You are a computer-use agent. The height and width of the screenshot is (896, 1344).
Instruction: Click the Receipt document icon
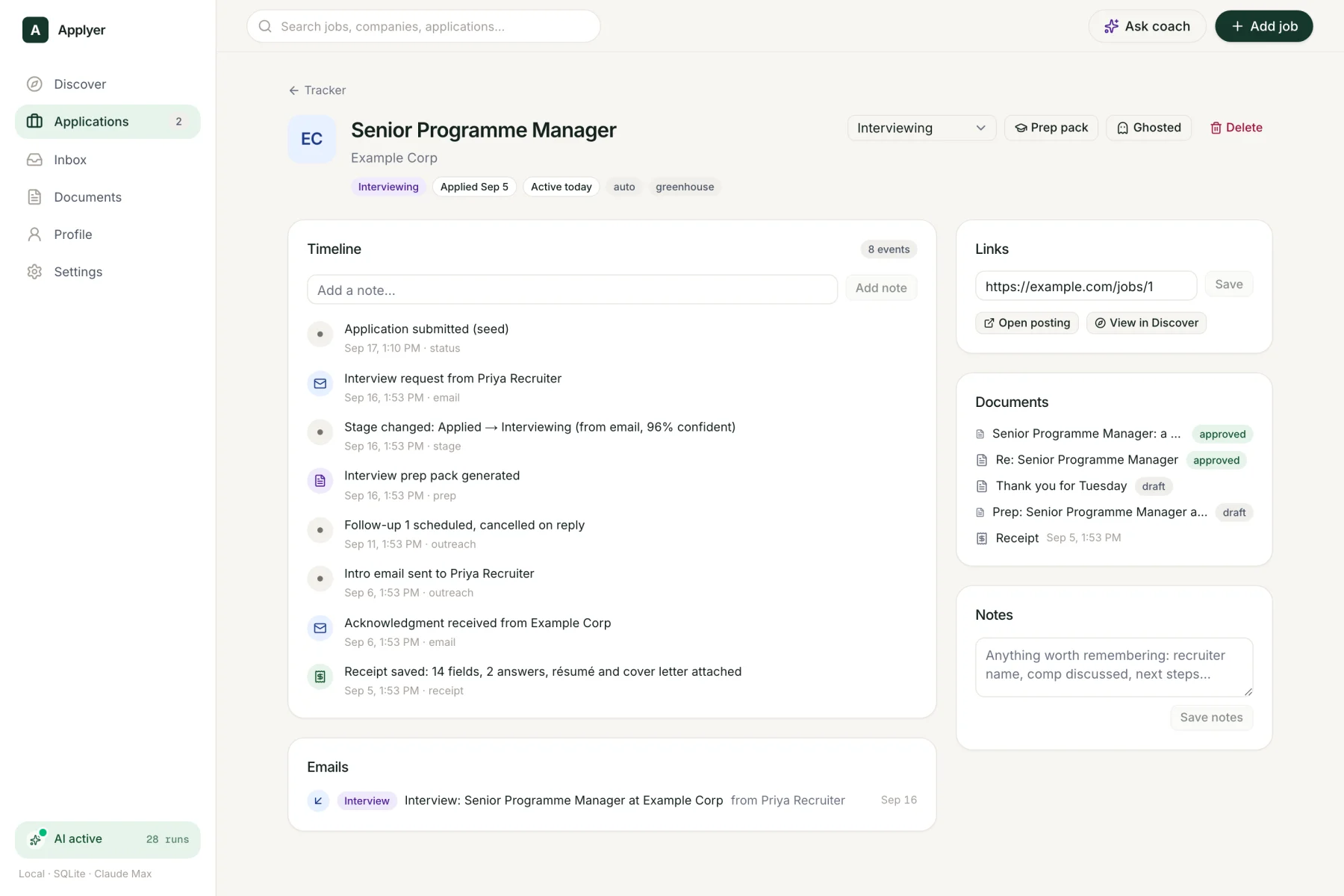pyautogui.click(x=982, y=538)
